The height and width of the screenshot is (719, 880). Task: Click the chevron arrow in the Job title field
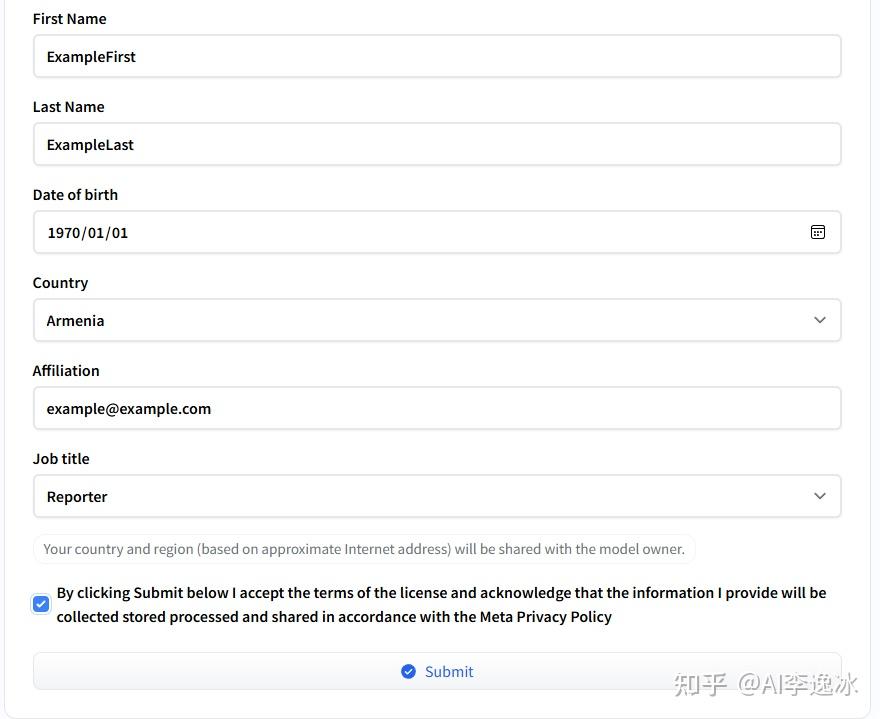point(820,497)
